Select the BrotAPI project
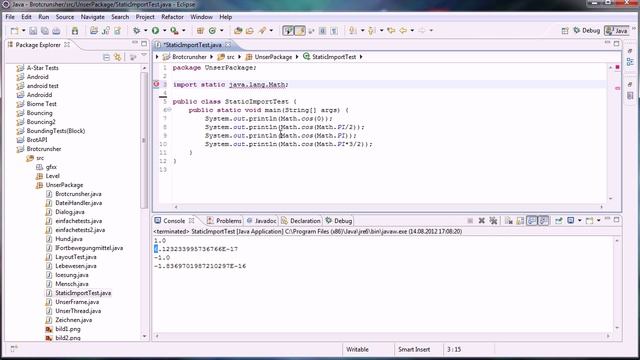 37,140
